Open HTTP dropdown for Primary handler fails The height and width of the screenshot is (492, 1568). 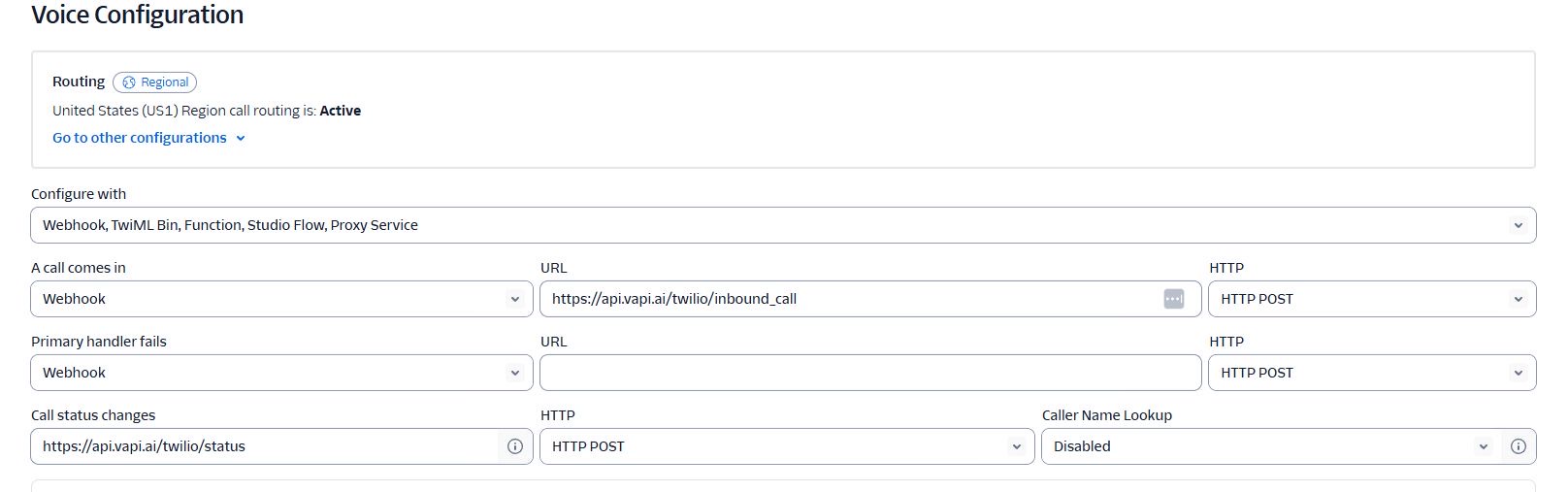[1371, 373]
